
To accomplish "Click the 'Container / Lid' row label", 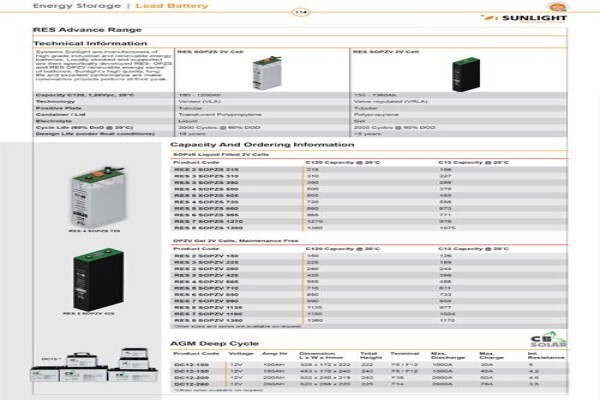I will (x=60, y=114).
